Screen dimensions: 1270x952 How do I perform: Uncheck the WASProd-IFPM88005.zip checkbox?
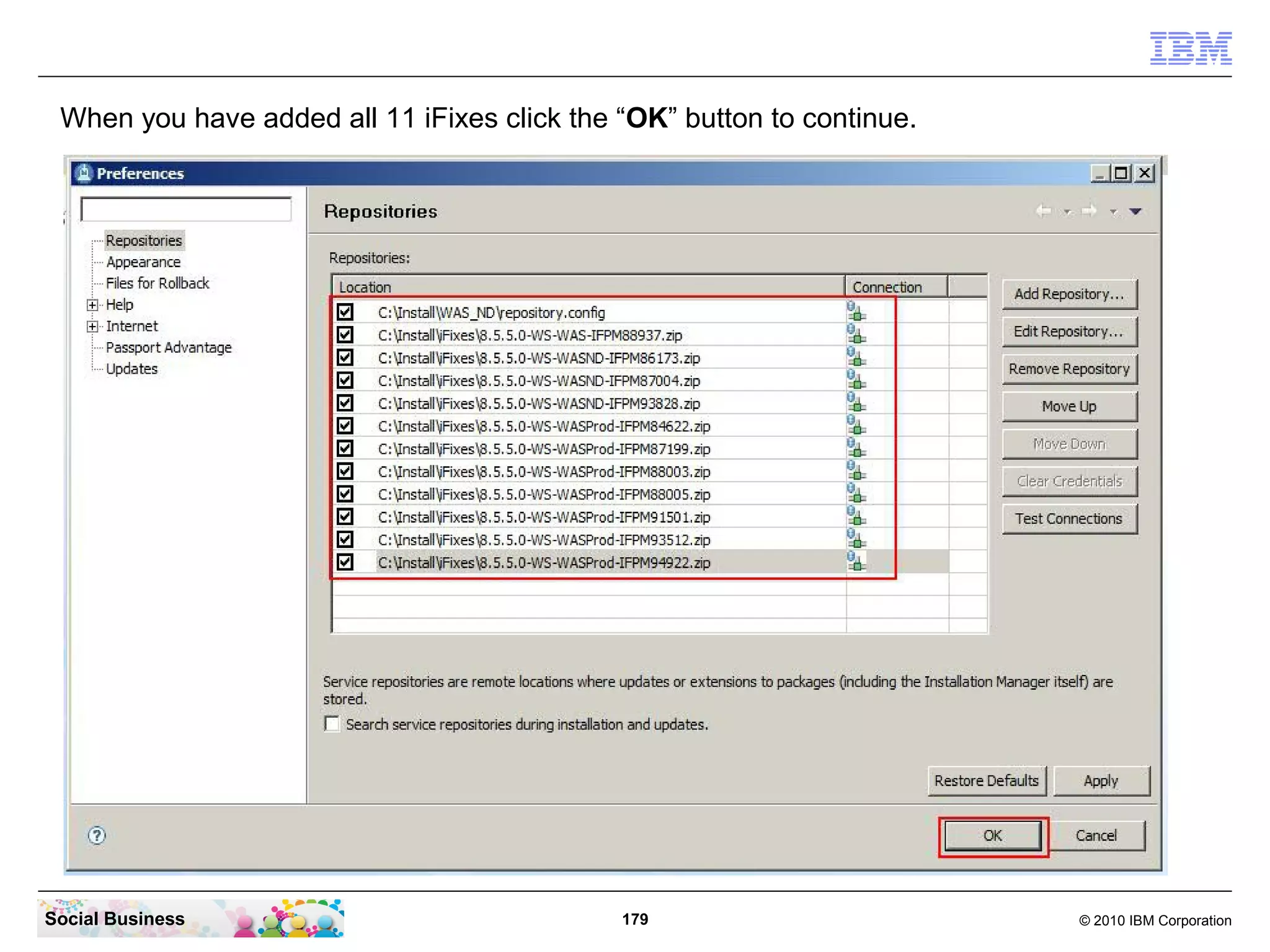pos(345,493)
